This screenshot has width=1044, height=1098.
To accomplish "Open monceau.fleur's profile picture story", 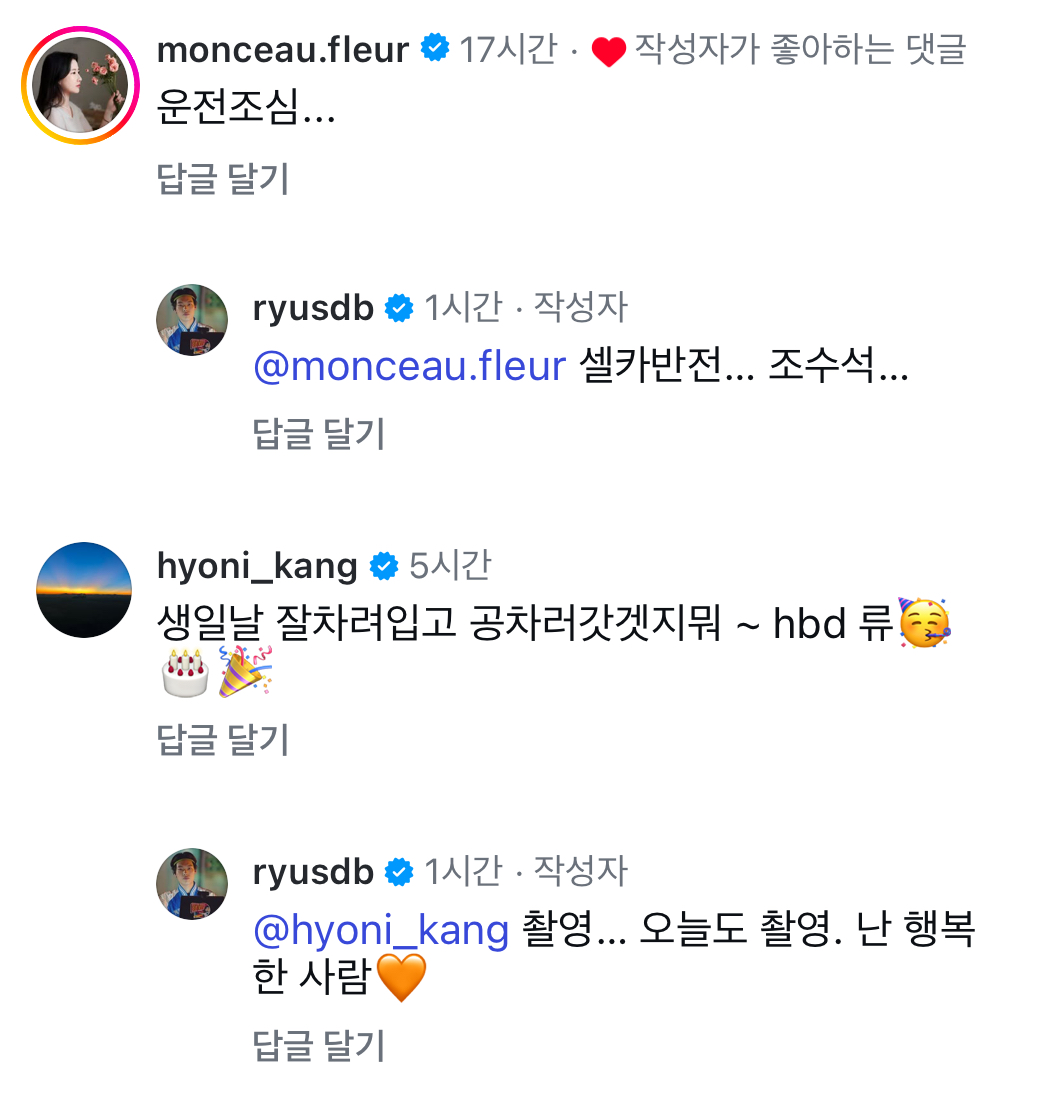I will point(81,85).
